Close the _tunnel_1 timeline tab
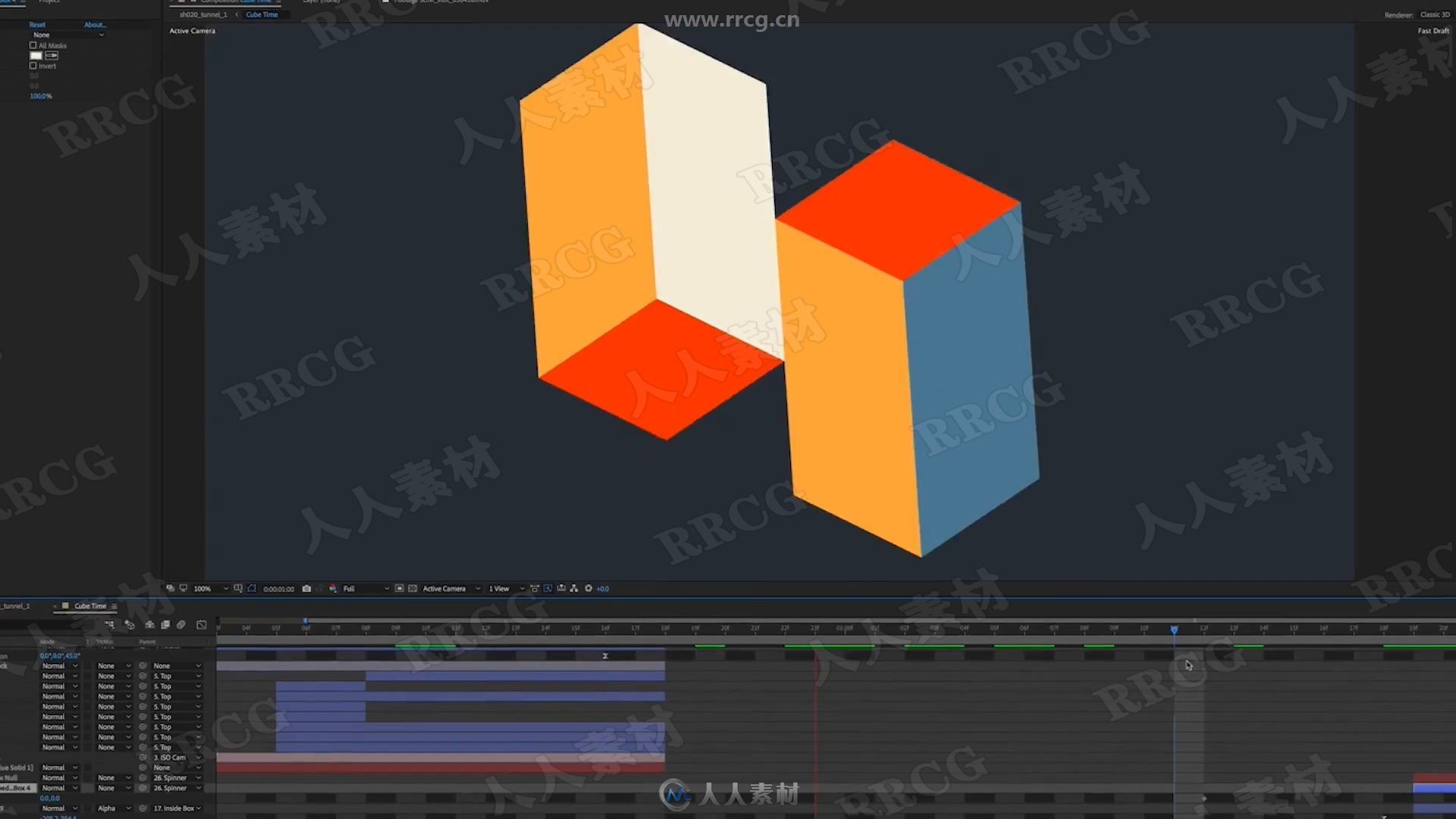This screenshot has height=819, width=1456. pyautogui.click(x=55, y=606)
